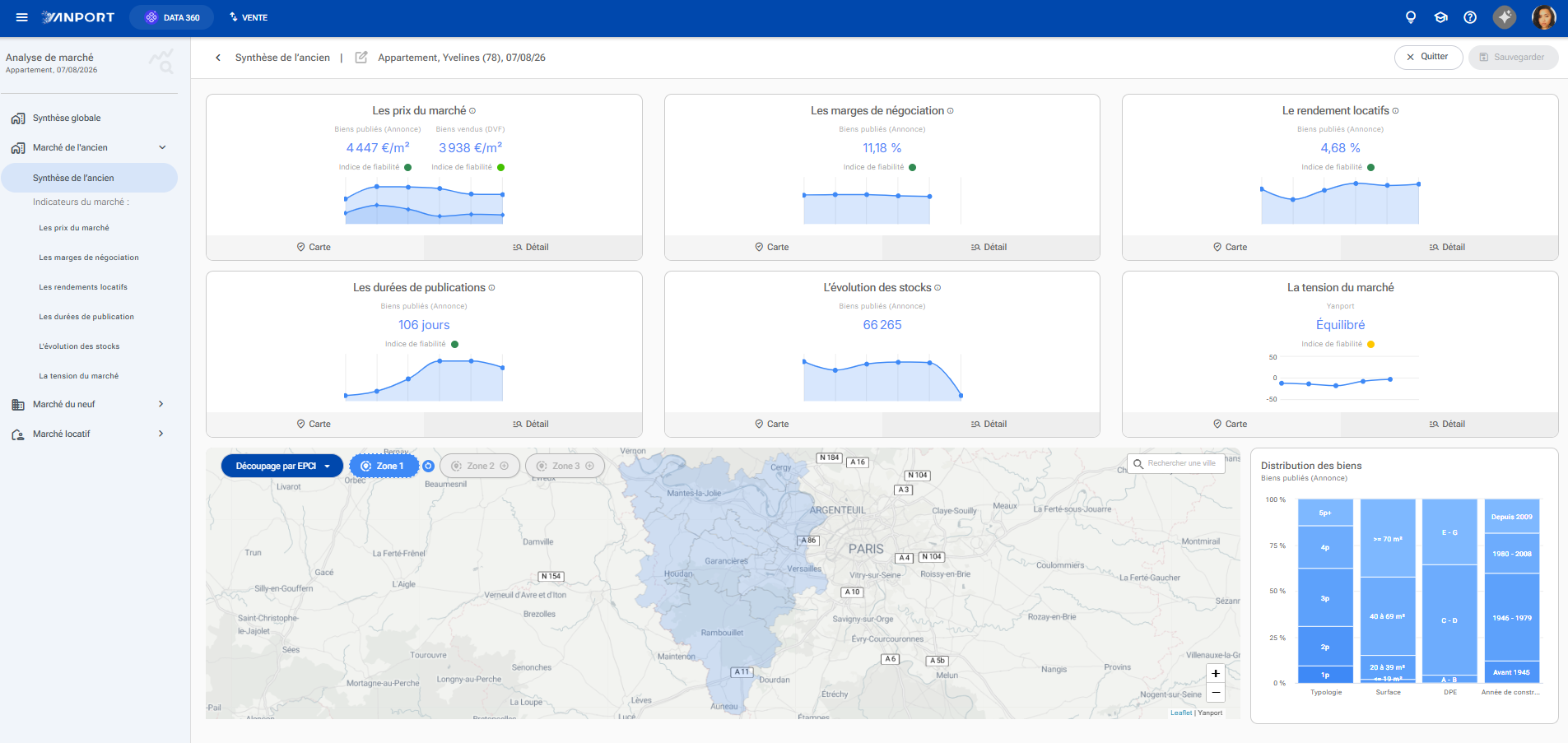Open the graduation cap training icon
The height and width of the screenshot is (743, 1568).
point(1440,17)
